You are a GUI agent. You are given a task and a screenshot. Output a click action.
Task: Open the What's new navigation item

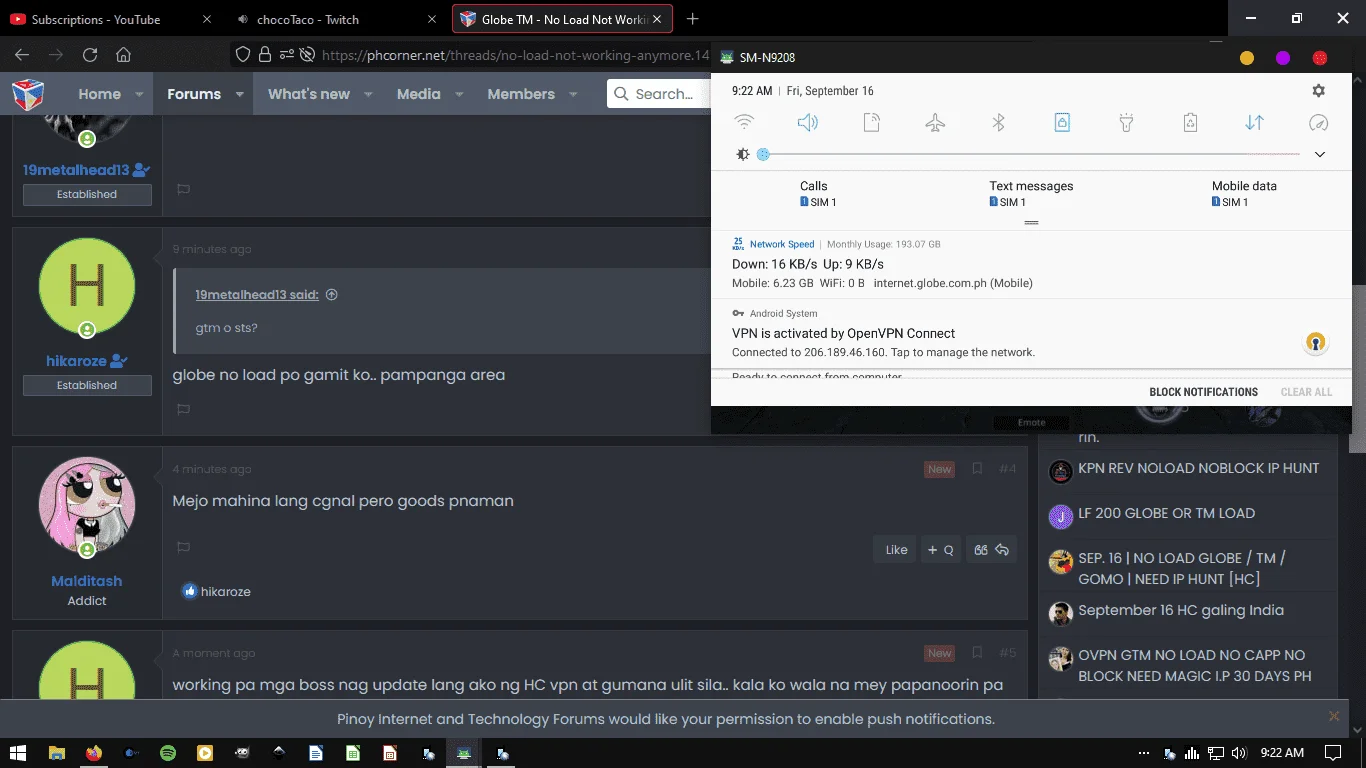tap(309, 94)
